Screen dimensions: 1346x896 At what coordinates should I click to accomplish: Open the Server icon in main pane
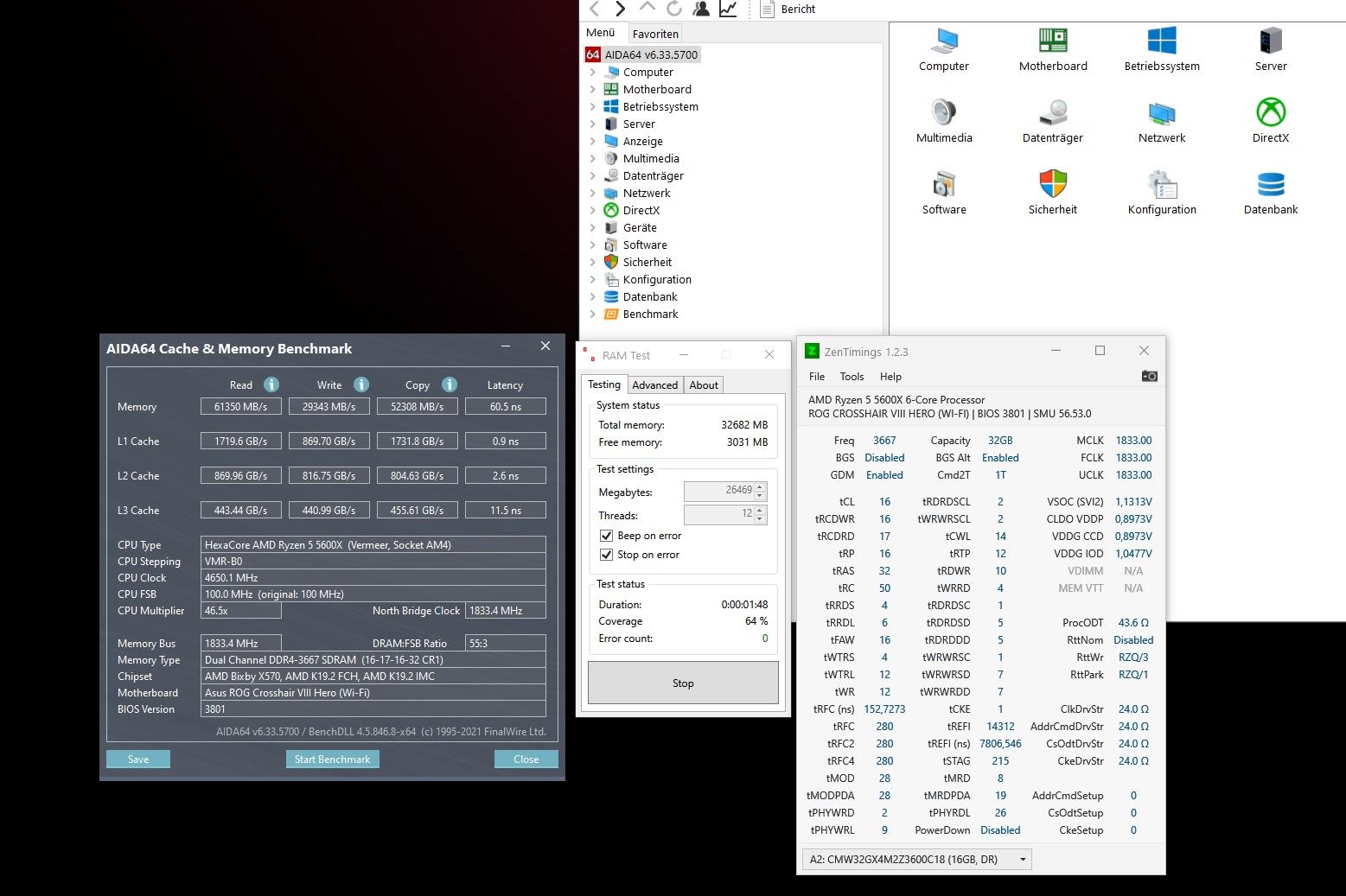(1271, 41)
